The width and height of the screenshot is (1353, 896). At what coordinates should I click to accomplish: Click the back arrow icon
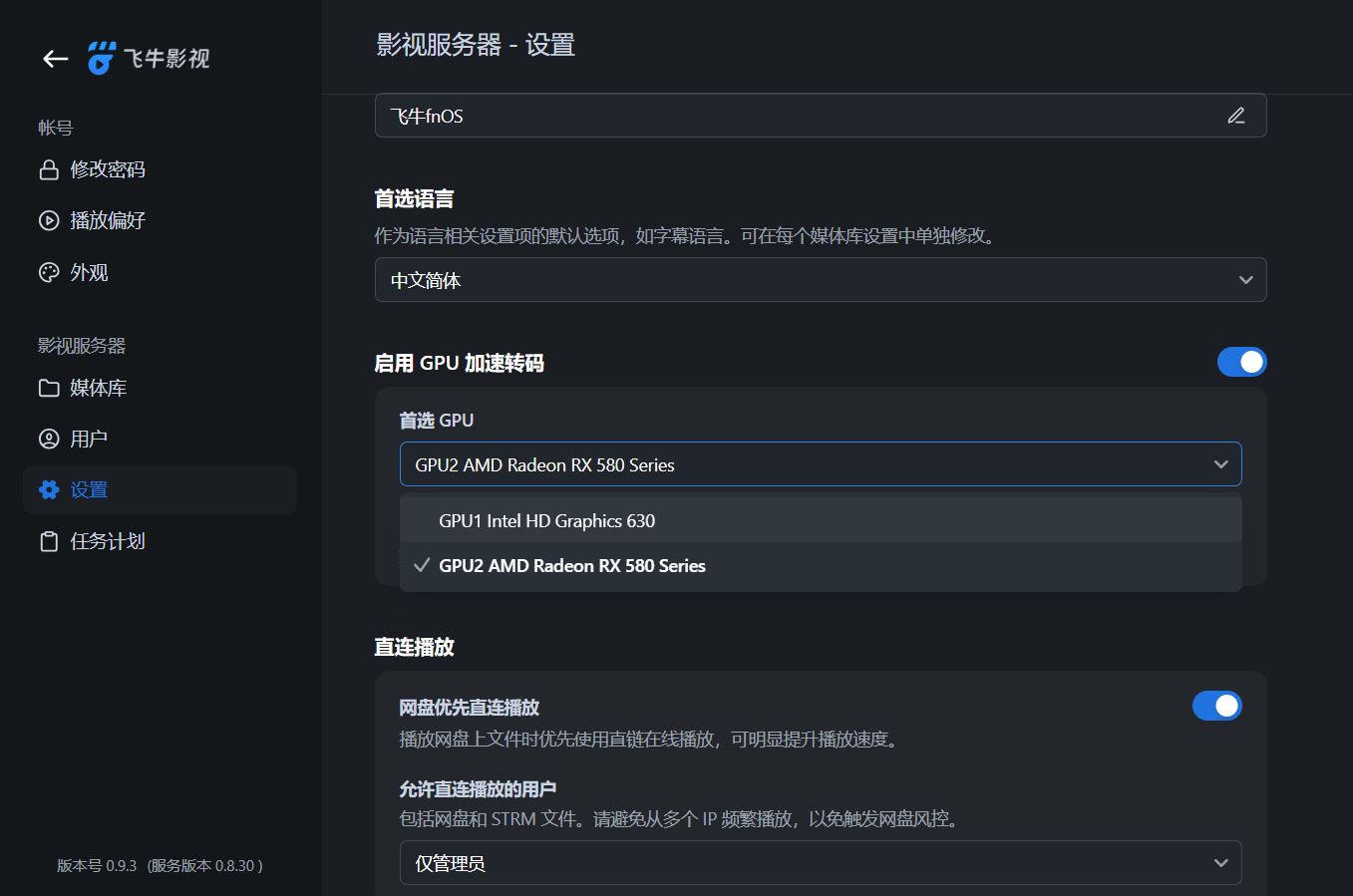coord(56,59)
